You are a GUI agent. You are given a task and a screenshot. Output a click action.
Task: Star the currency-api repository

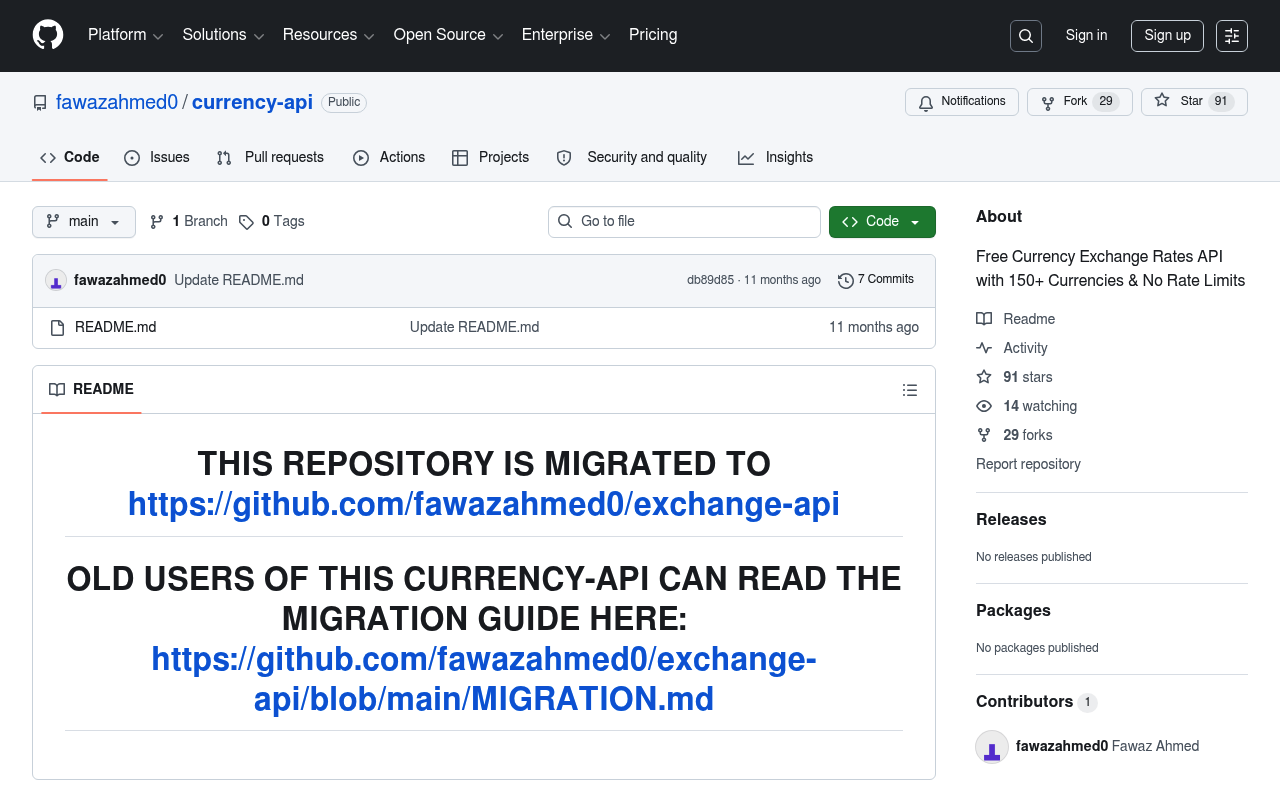[1194, 102]
